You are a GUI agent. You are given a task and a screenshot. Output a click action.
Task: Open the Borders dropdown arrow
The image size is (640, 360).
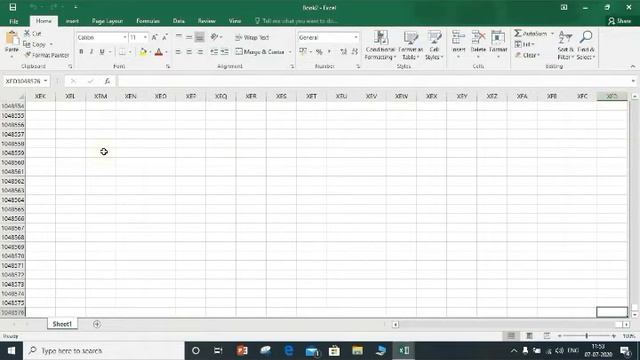click(130, 52)
